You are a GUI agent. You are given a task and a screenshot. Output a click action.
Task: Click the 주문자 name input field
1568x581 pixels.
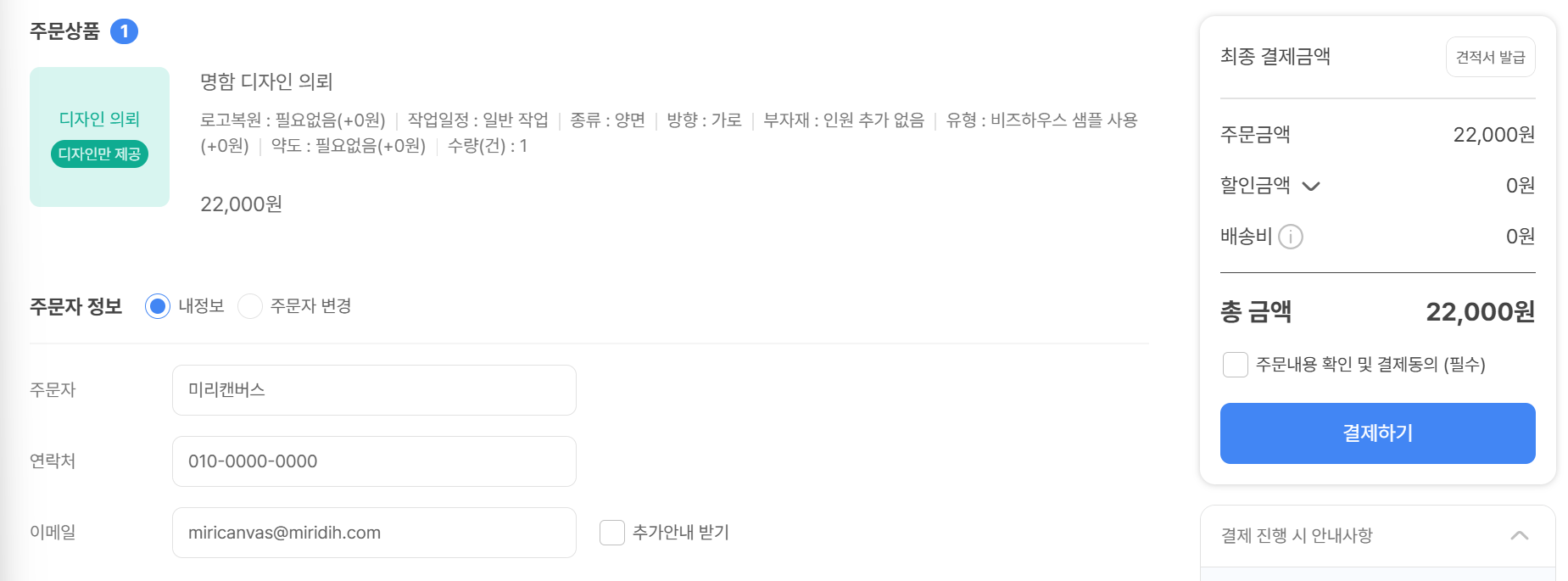[374, 390]
